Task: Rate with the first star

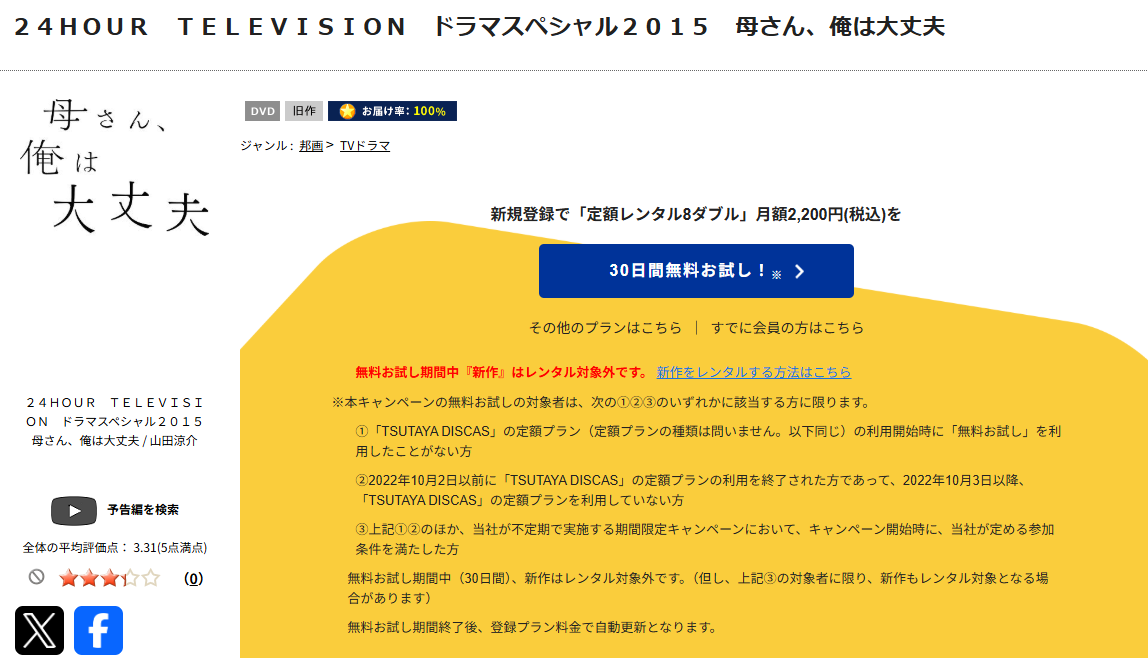Action: 68,578
